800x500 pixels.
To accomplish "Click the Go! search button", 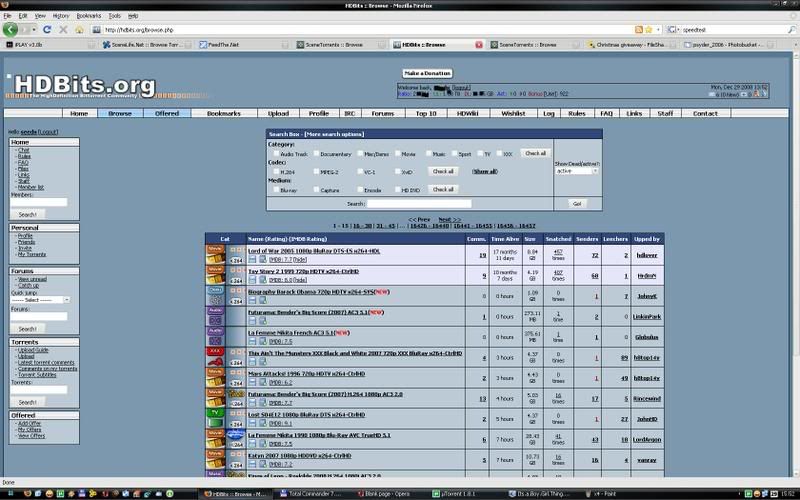I will point(577,204).
